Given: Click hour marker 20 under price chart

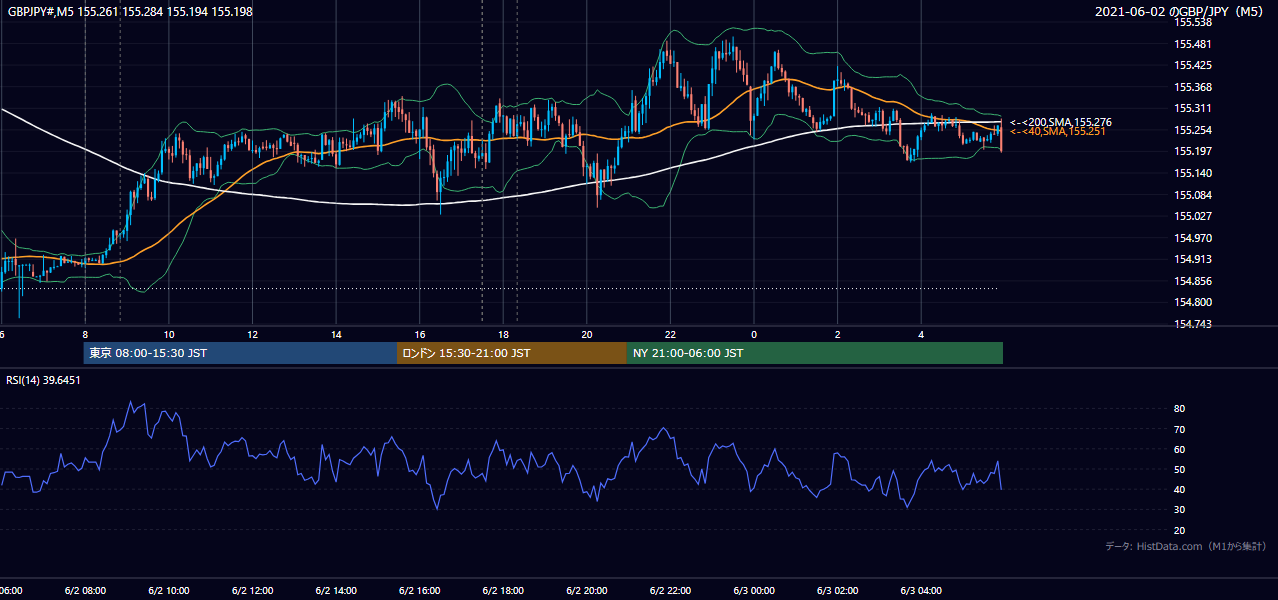Looking at the screenshot, I should (x=587, y=335).
